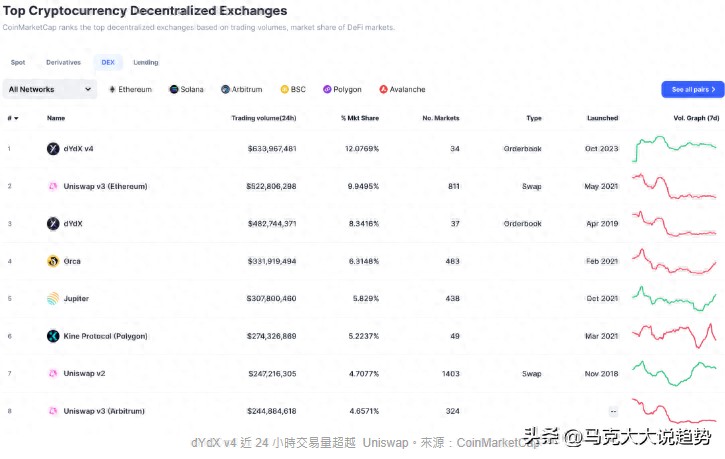Click the Uniswap v3 (Ethereum) unicorn icon
Image resolution: width=725 pixels, height=459 pixels.
(53, 186)
